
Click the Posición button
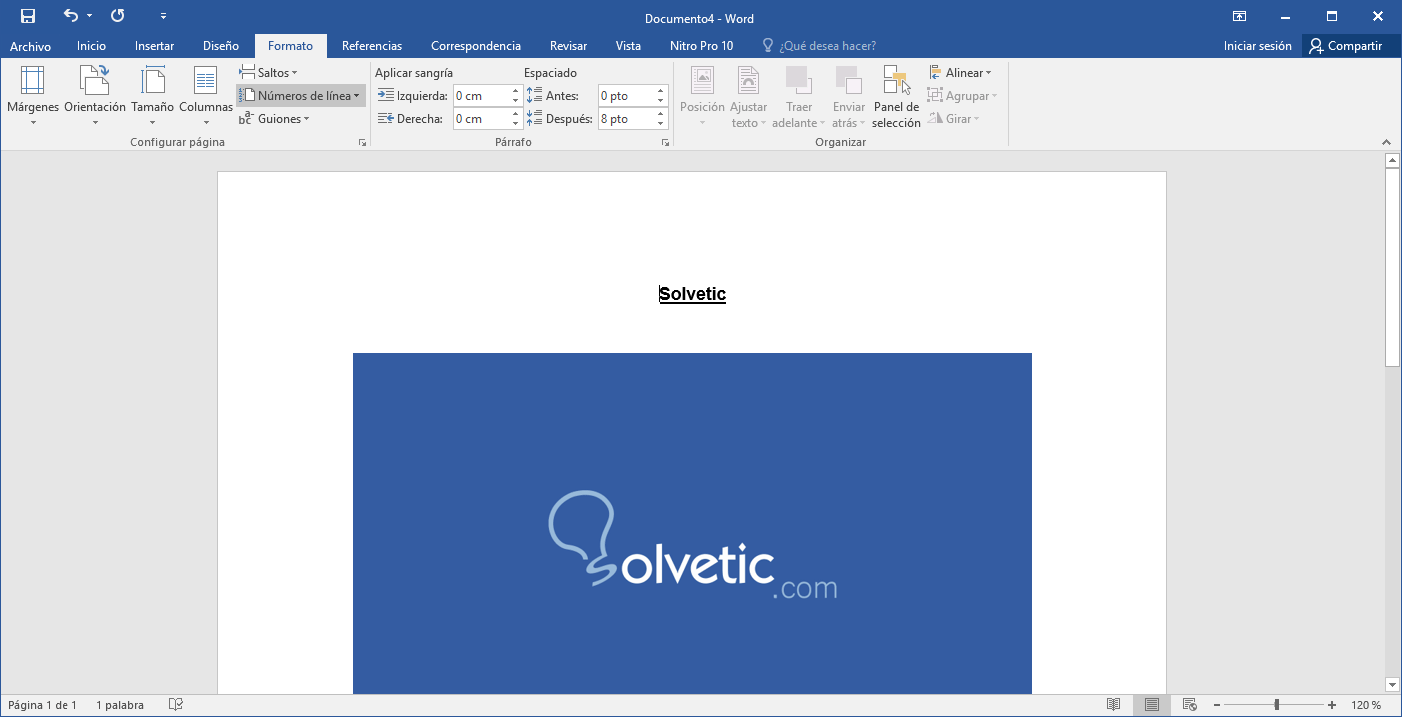tap(702, 96)
